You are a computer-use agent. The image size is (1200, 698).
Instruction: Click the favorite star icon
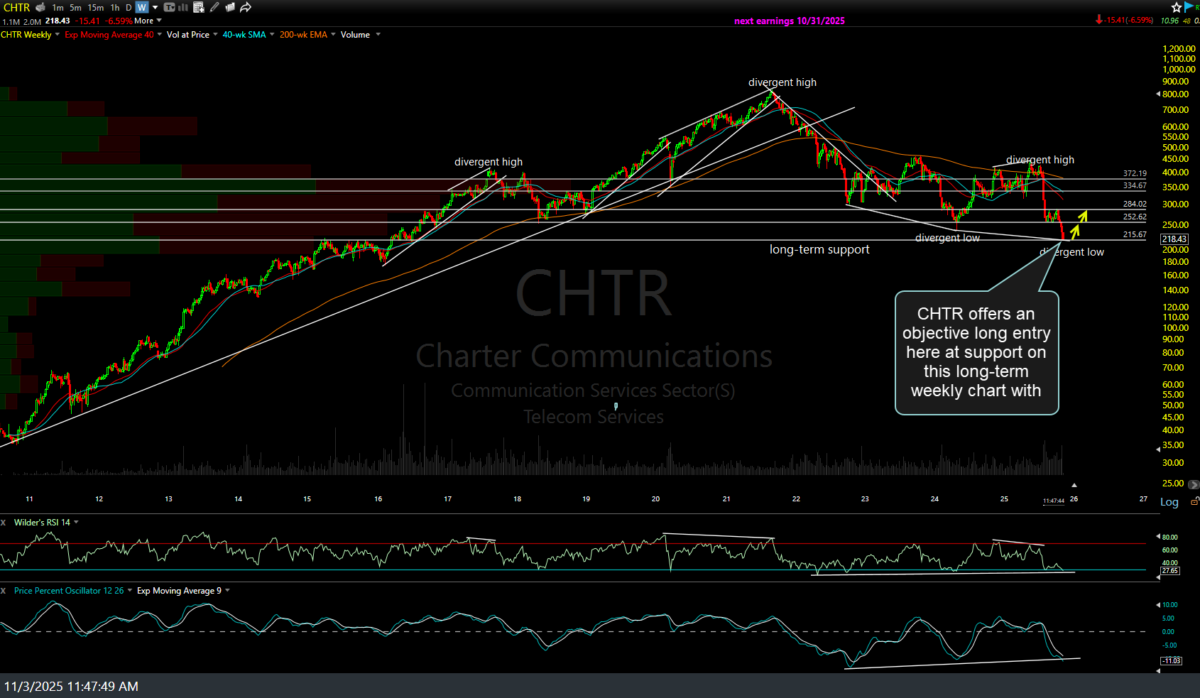1176,7
